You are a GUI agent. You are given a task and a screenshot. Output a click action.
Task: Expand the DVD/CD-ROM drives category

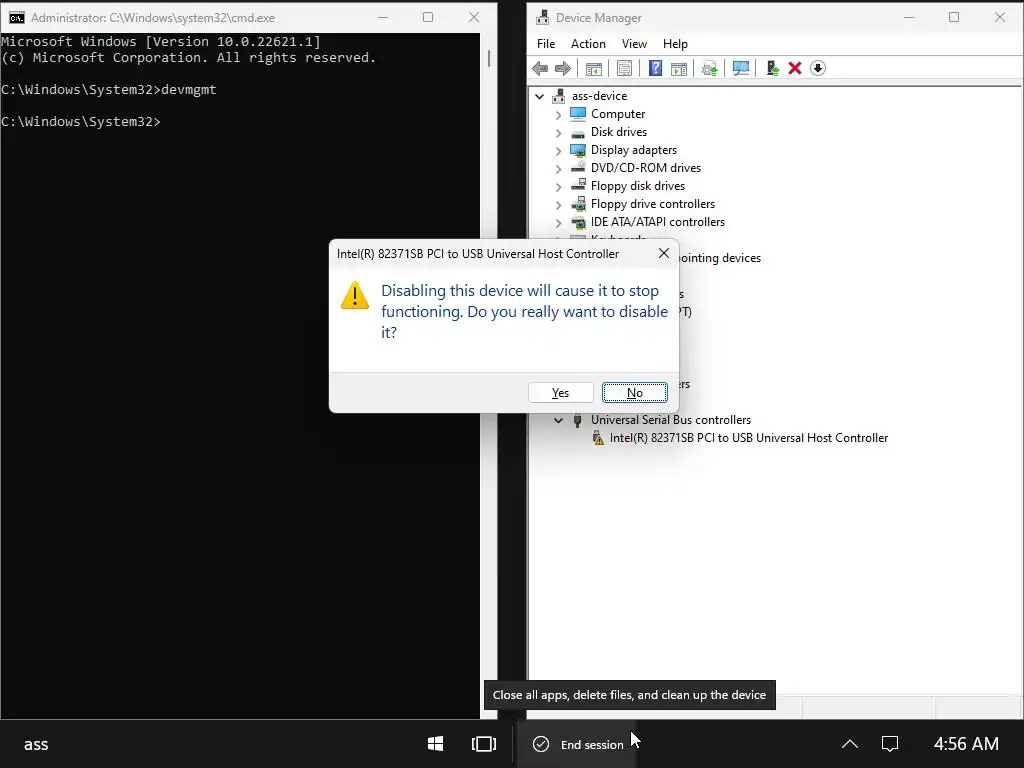558,168
